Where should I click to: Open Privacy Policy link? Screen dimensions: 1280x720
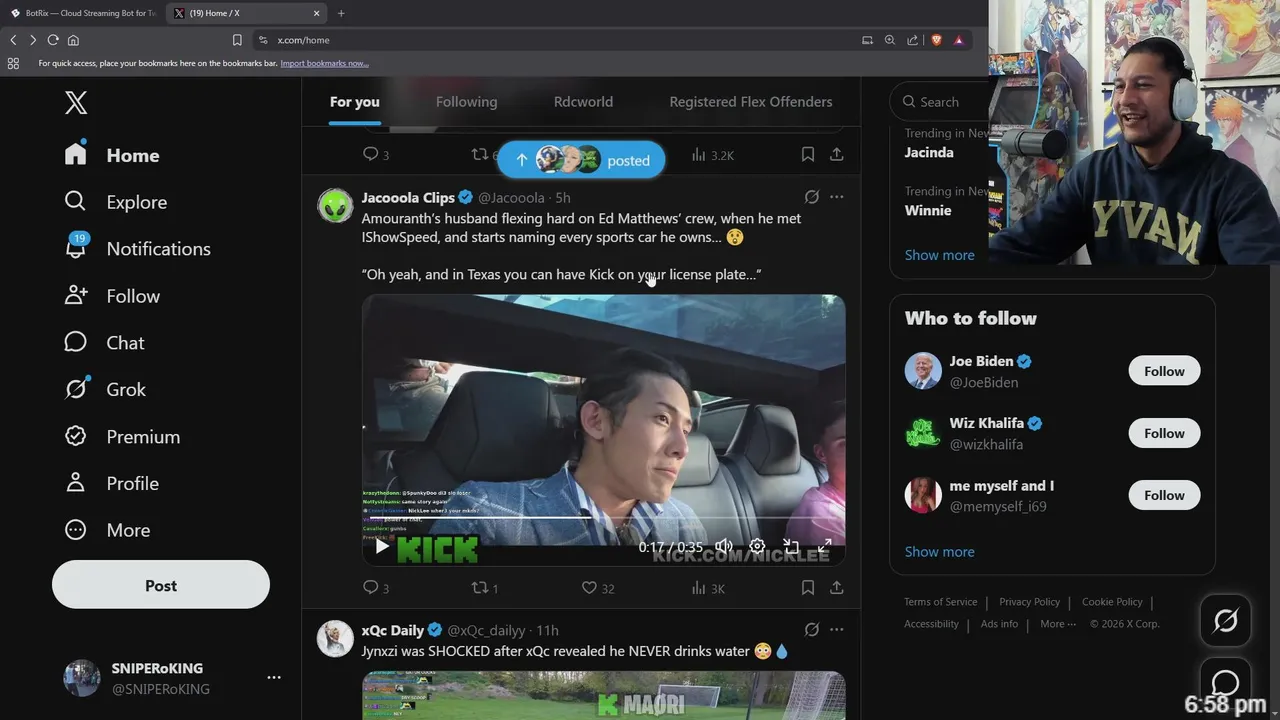(x=1029, y=602)
